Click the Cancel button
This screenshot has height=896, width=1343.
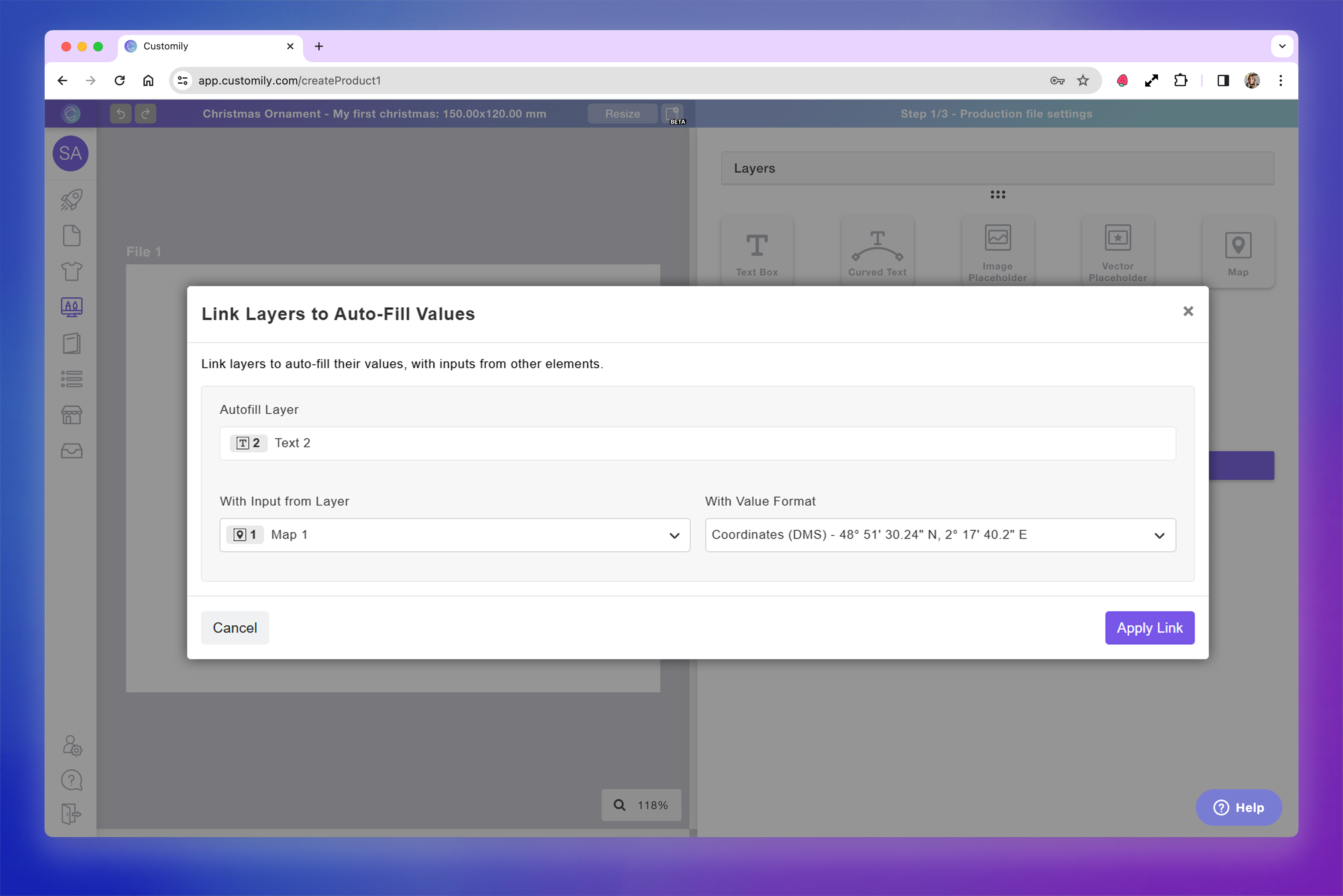pos(235,627)
